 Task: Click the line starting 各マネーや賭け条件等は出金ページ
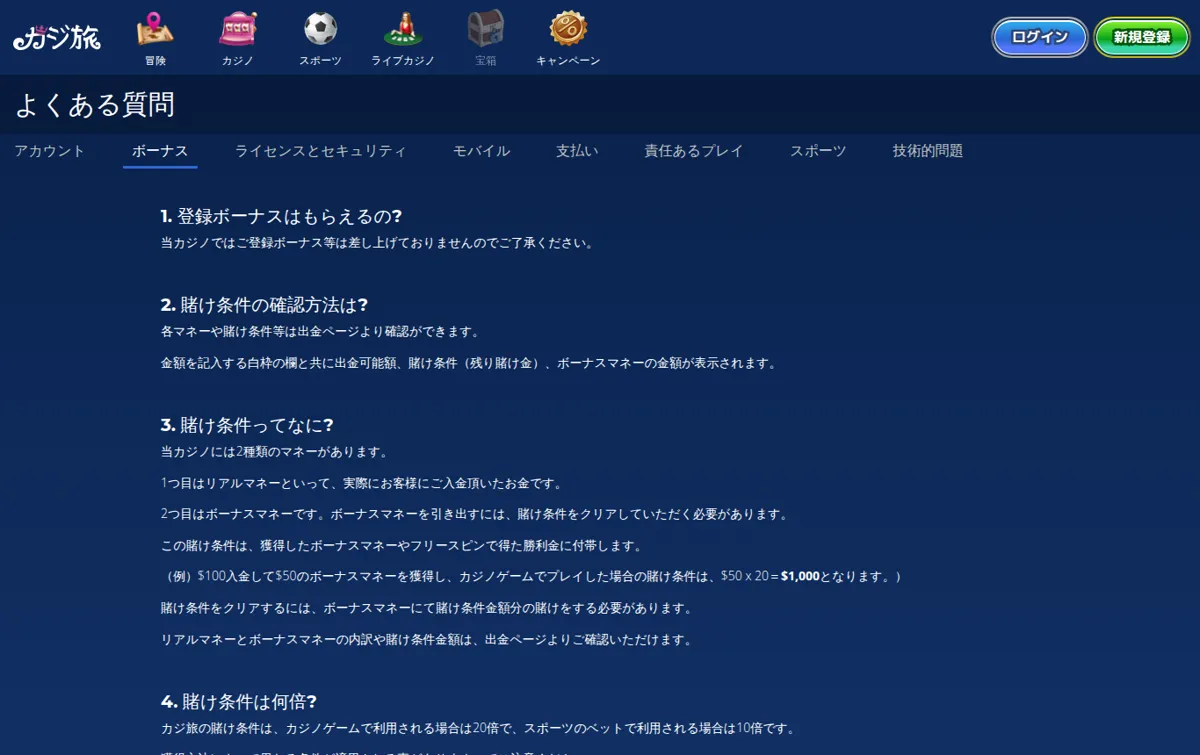pyautogui.click(x=320, y=331)
